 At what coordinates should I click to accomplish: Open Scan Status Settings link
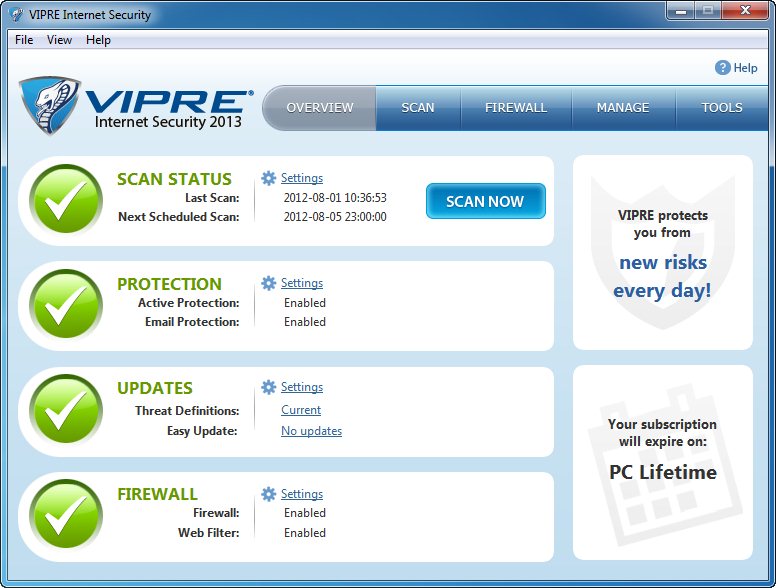302,178
